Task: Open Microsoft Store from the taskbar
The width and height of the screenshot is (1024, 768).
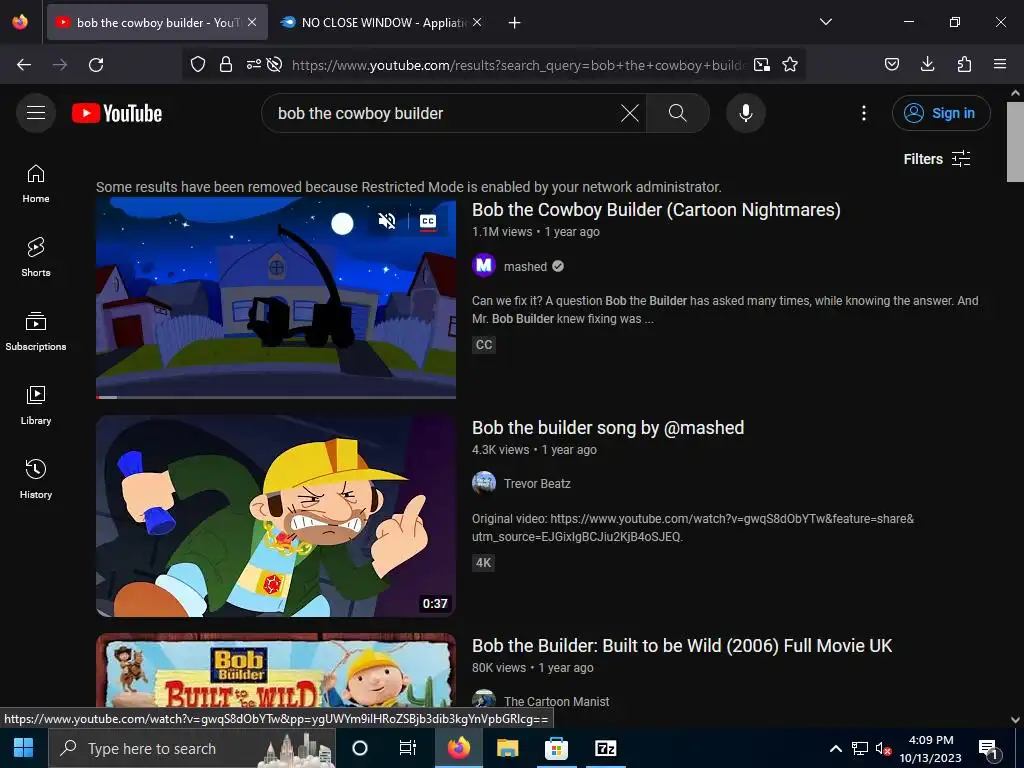Action: (556, 748)
